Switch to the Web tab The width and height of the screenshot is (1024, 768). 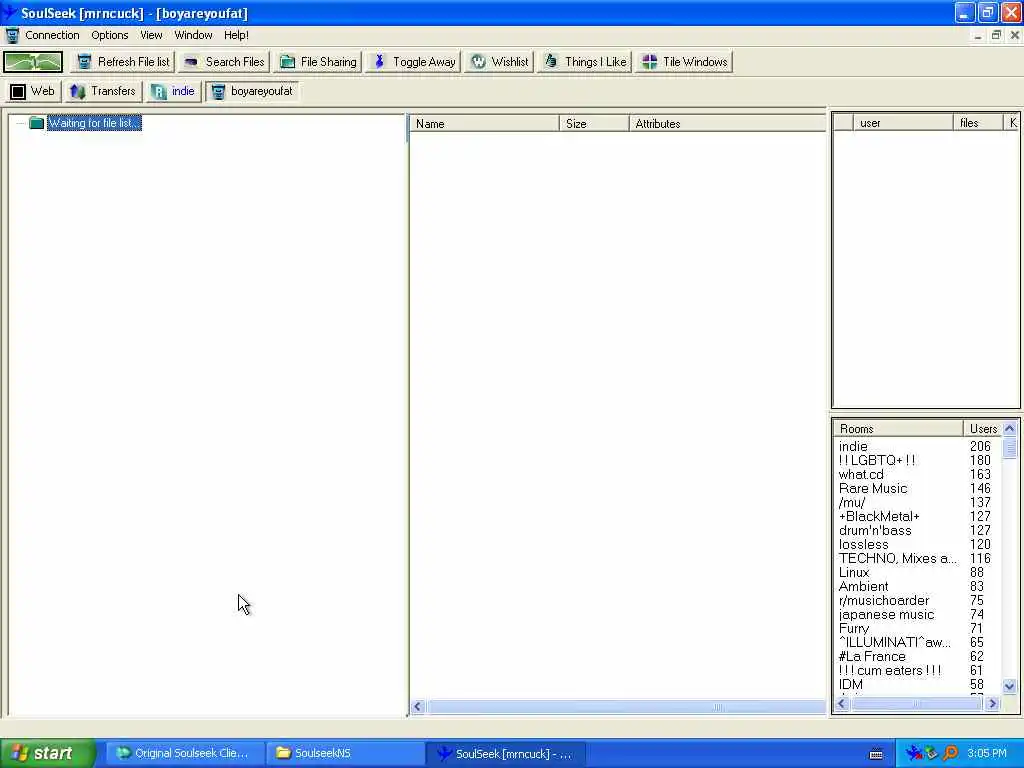(x=33, y=91)
